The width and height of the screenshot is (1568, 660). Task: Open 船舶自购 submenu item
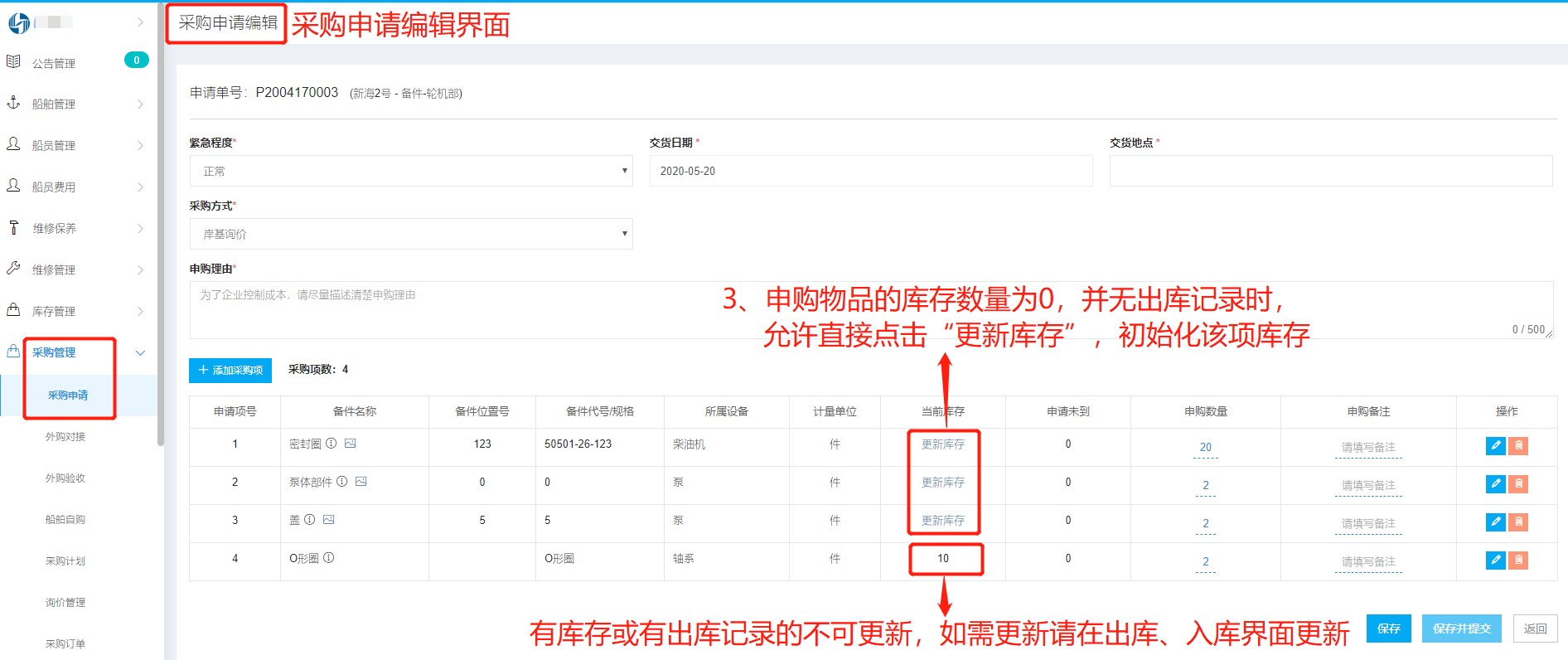point(65,520)
